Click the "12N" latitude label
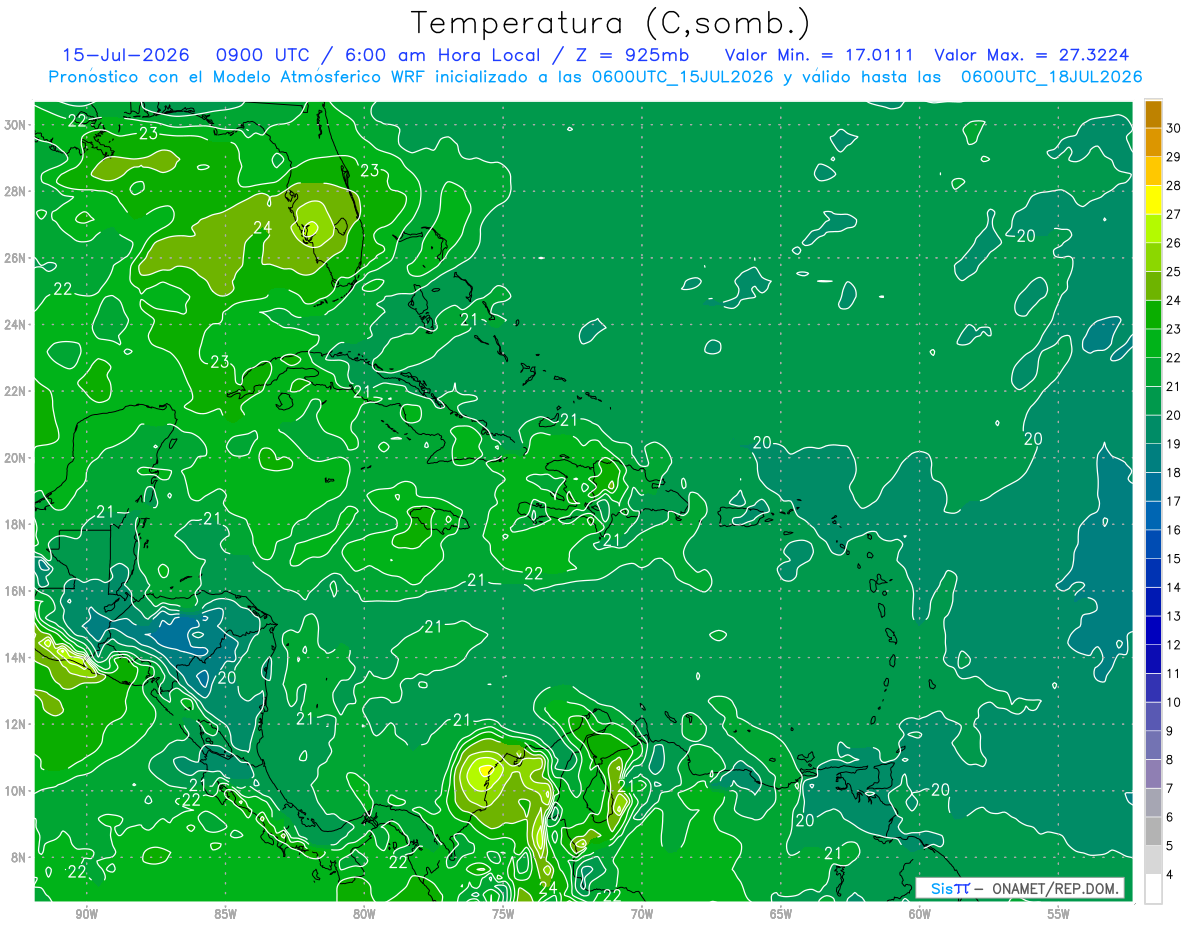 pyautogui.click(x=16, y=724)
